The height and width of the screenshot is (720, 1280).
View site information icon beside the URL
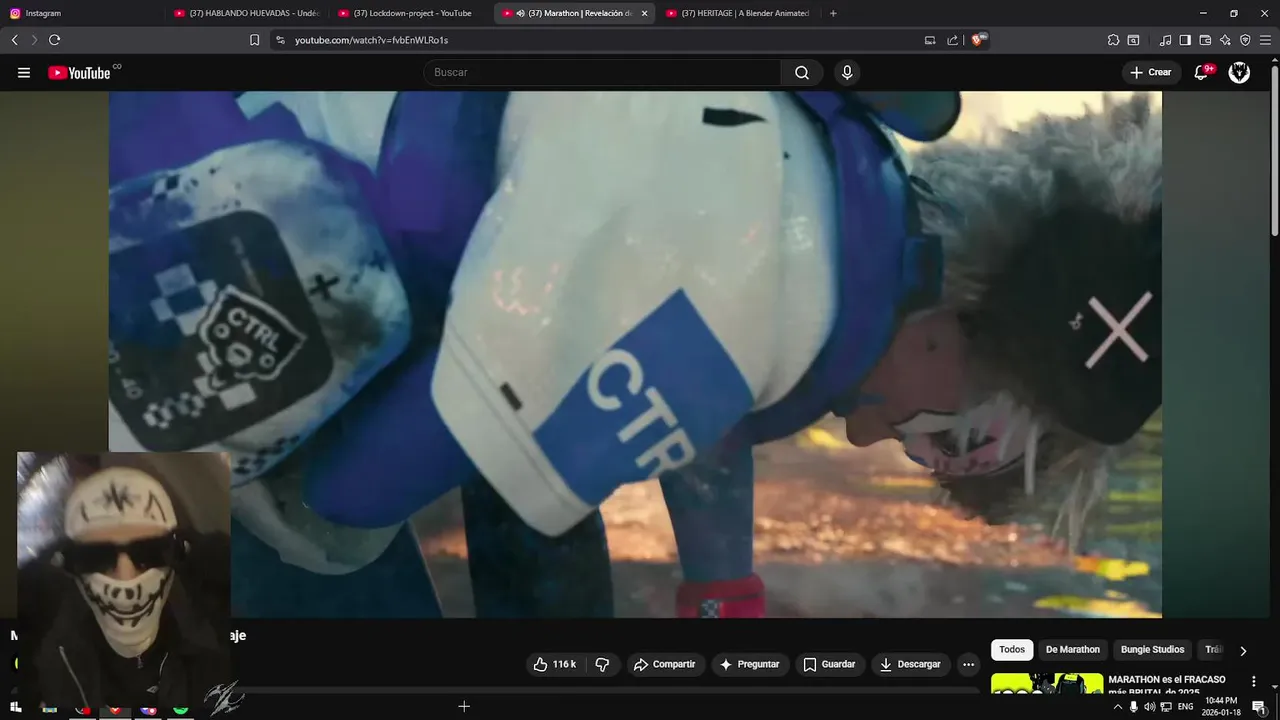pos(280,40)
